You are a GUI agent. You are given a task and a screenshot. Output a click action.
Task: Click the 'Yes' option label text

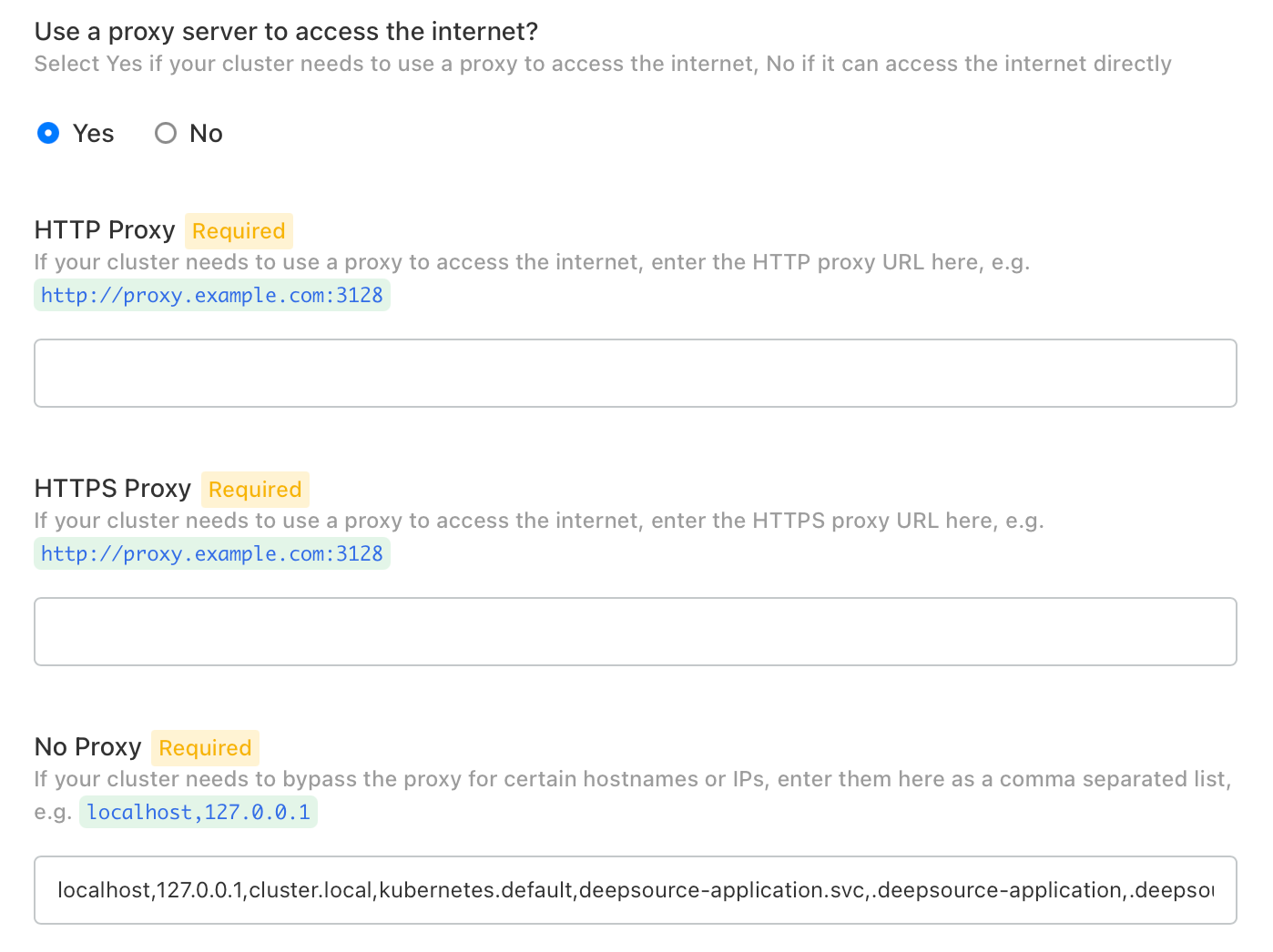pos(93,134)
